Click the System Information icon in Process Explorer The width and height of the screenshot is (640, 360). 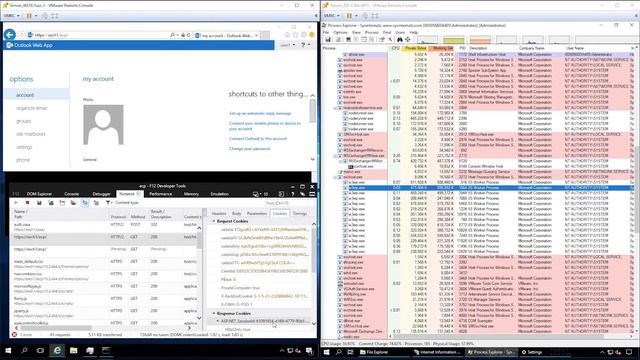pos(348,39)
